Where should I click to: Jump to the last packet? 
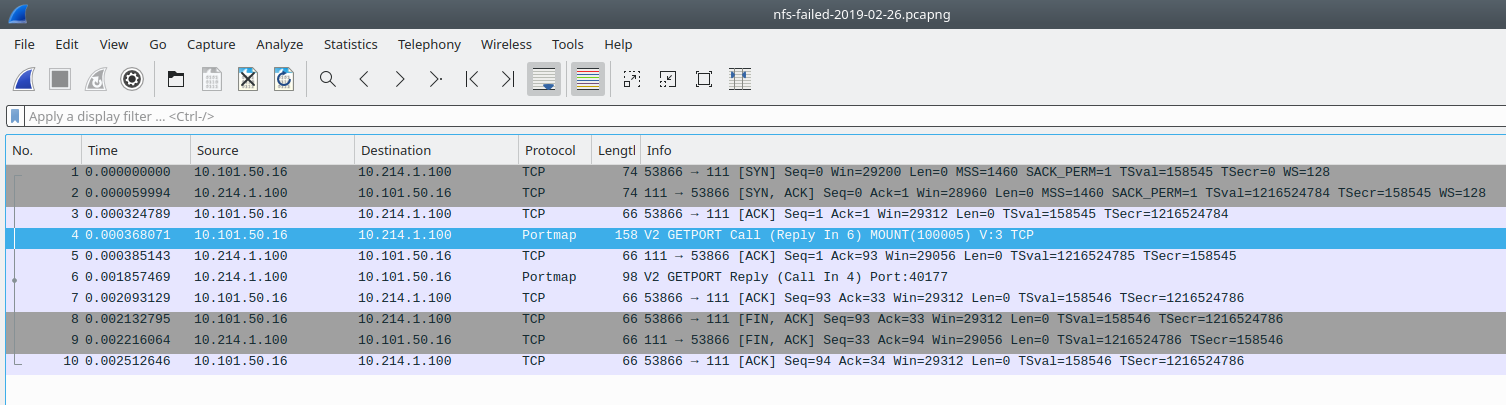pyautogui.click(x=508, y=79)
